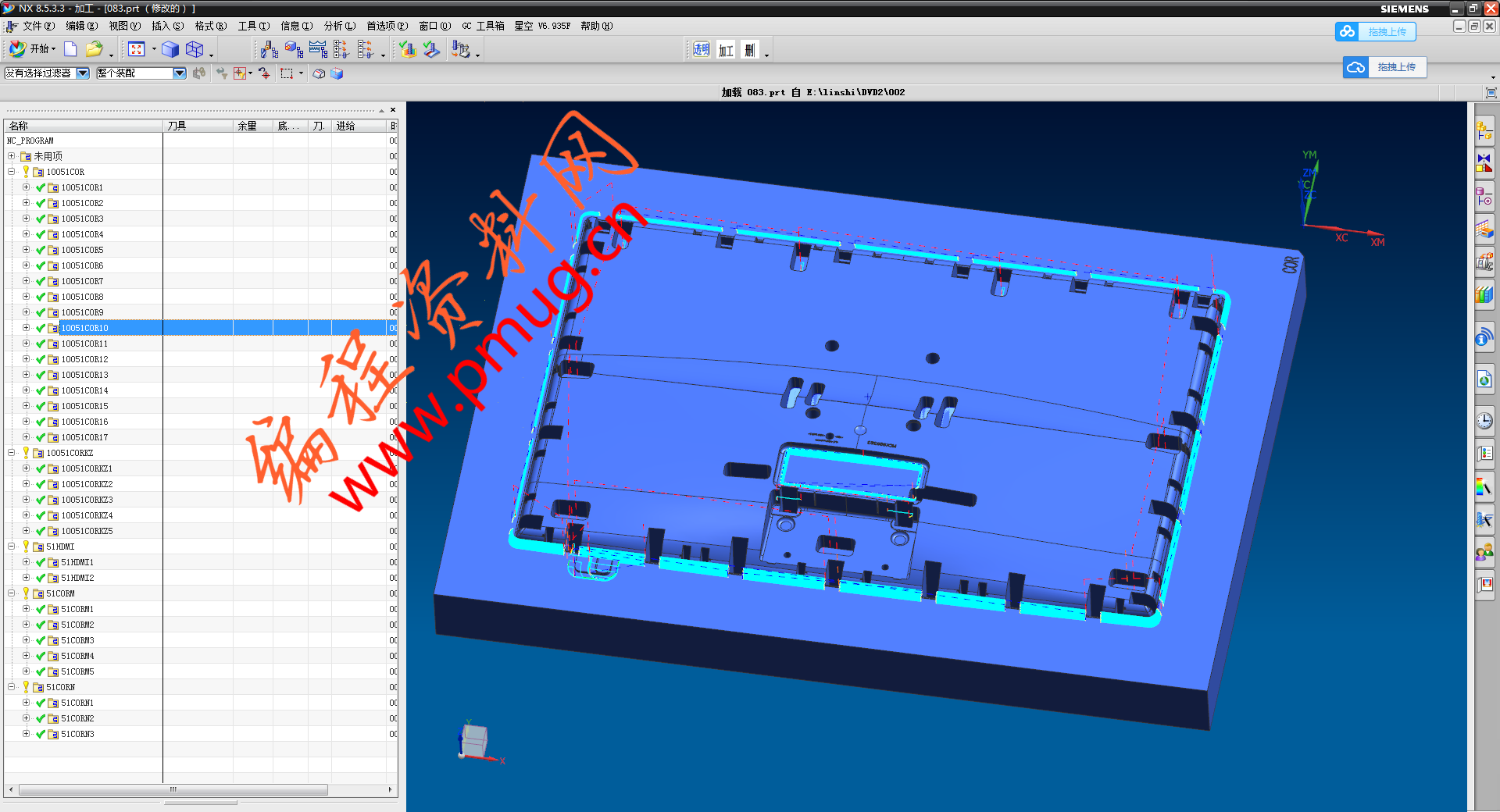The height and width of the screenshot is (812, 1500).
Task: Open the 插入 menu
Action: [167, 26]
